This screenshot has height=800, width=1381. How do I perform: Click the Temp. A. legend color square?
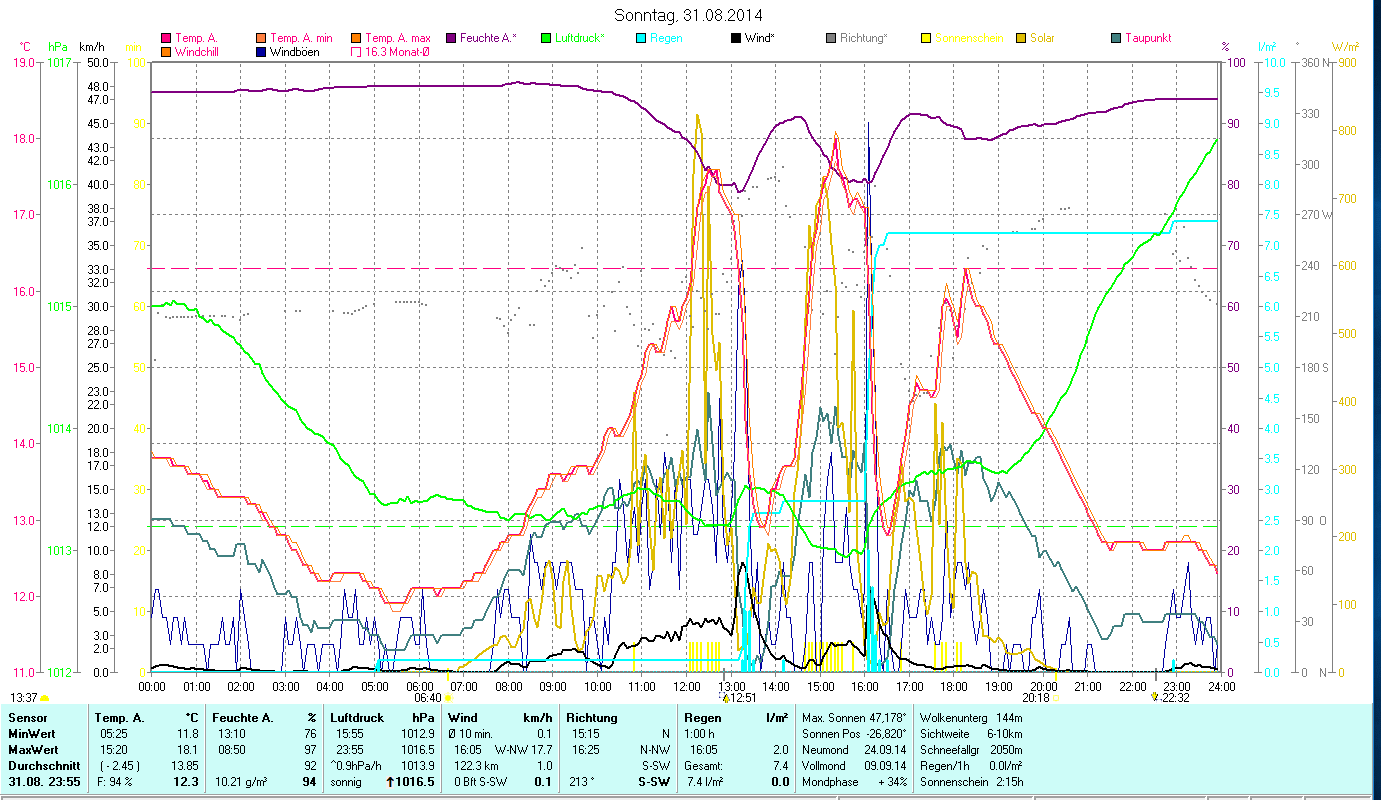pyautogui.click(x=165, y=38)
